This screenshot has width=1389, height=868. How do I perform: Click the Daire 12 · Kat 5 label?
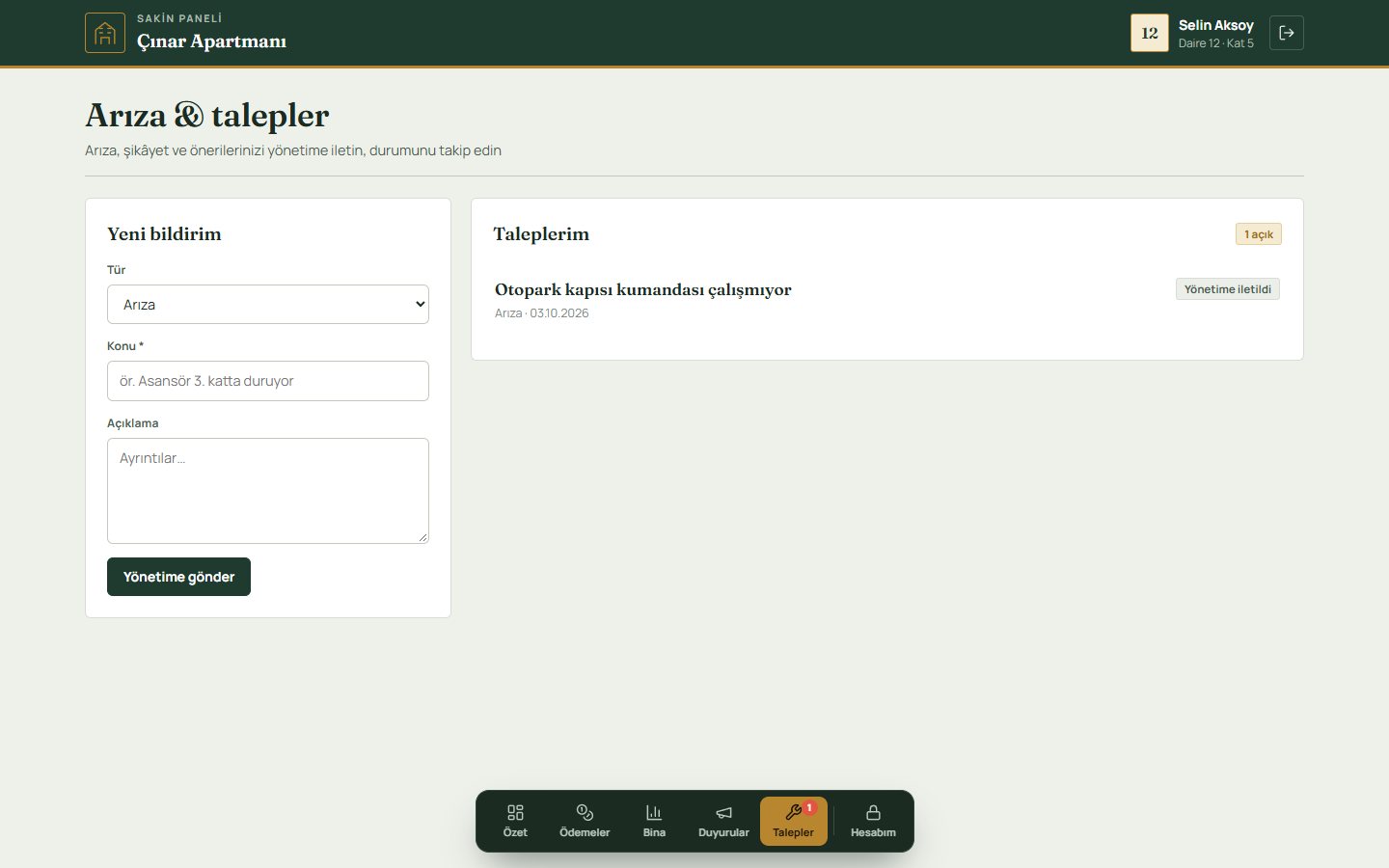point(1215,43)
